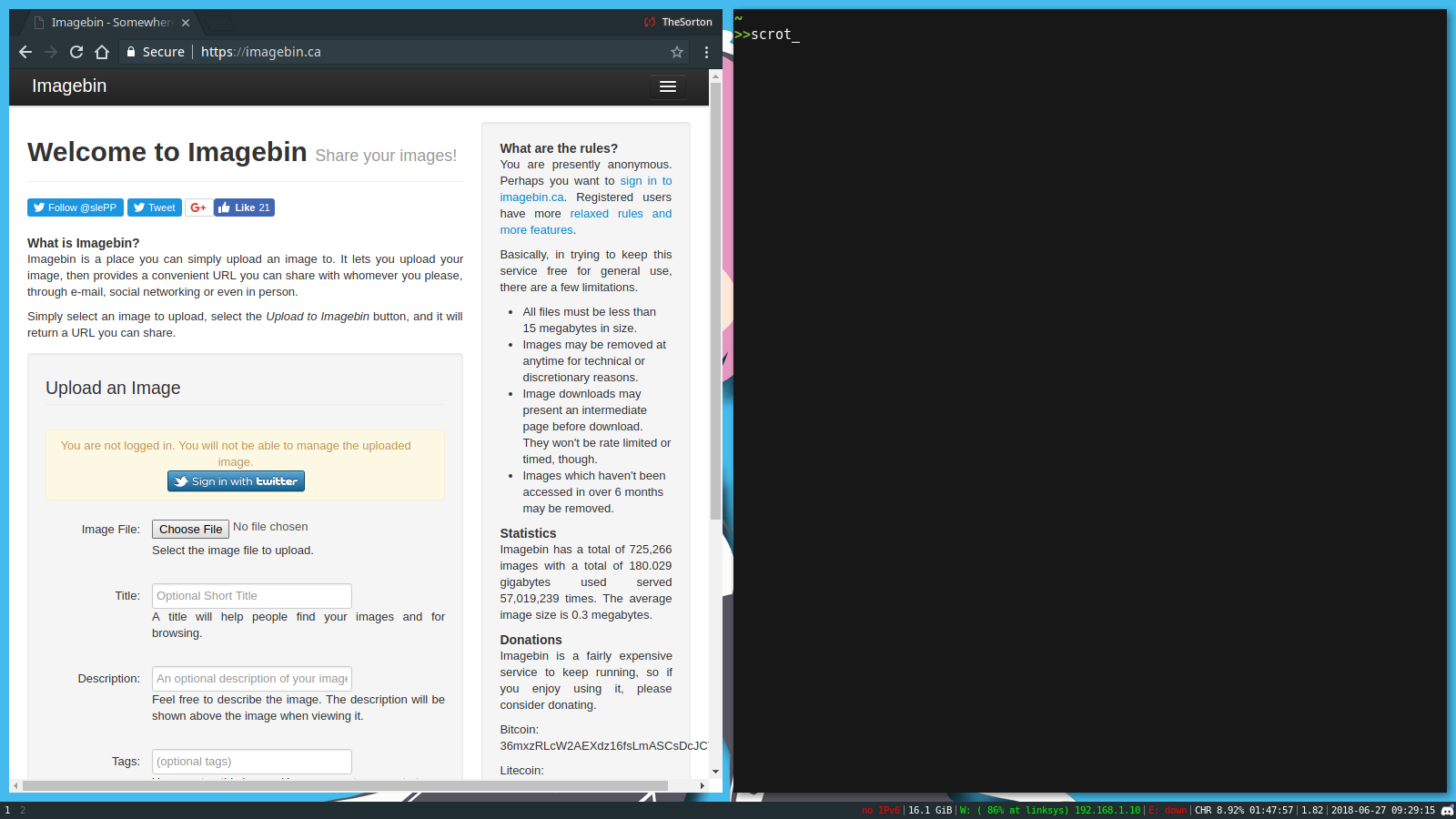Click the 'no IPv6' status entry
This screenshot has width=1456, height=819.
coord(880,810)
